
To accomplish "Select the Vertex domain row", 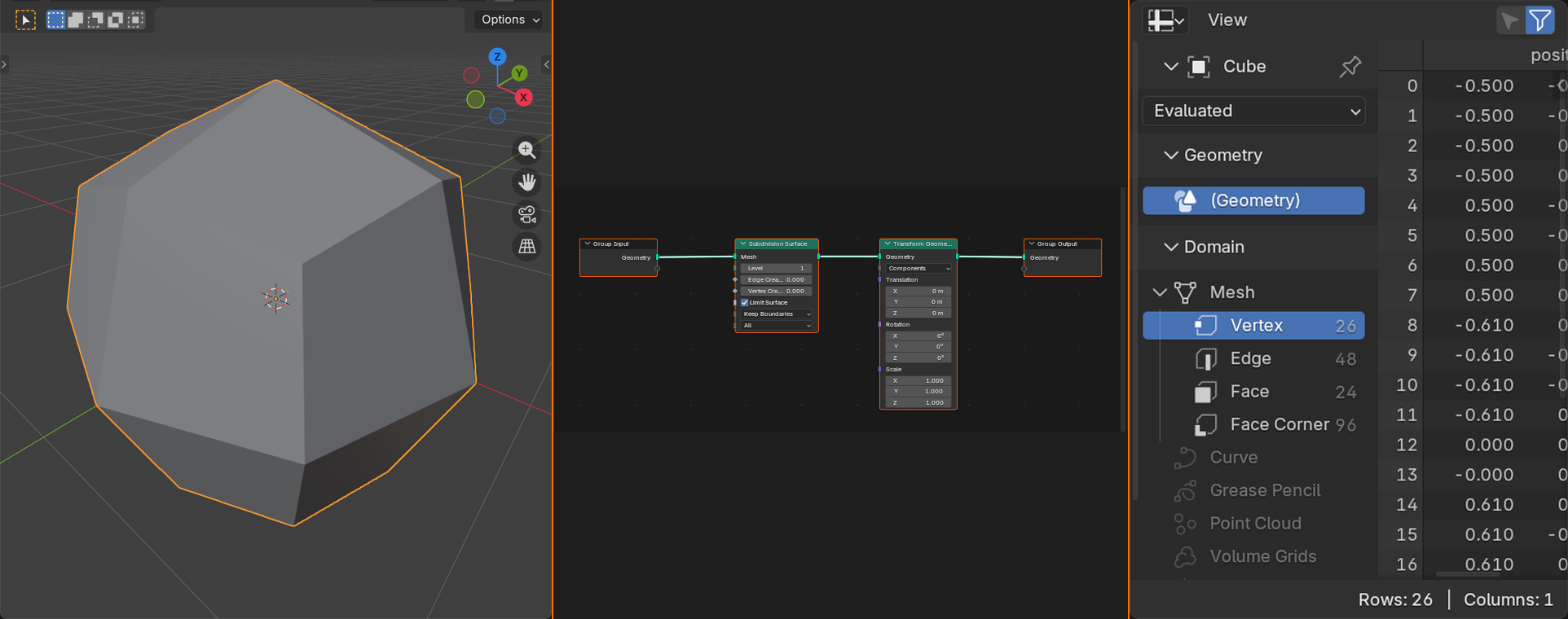I will (1253, 325).
